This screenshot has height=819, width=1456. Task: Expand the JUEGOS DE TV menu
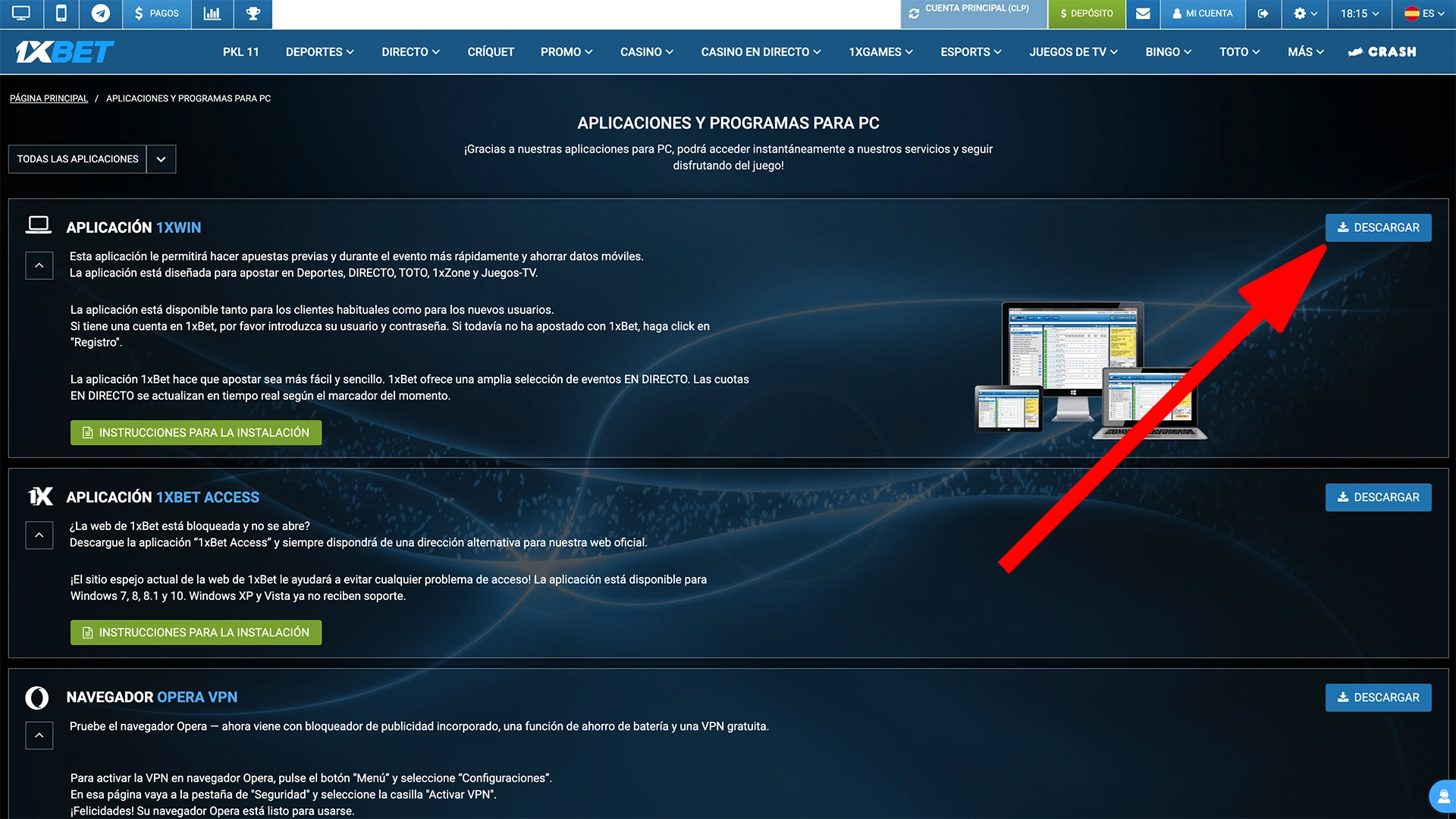(1073, 52)
